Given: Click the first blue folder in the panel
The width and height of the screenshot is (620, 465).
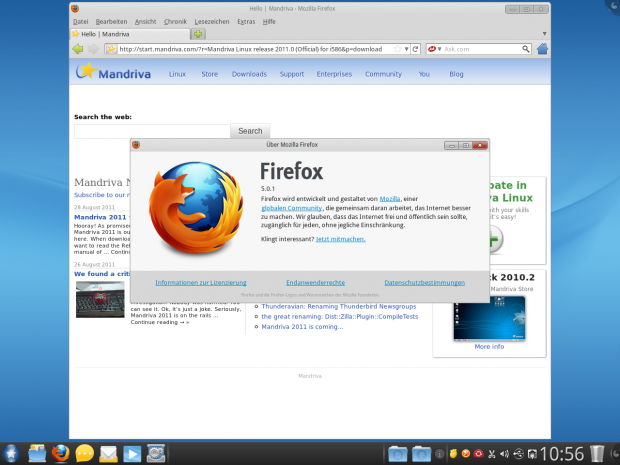Looking at the screenshot, I should coord(397,454).
